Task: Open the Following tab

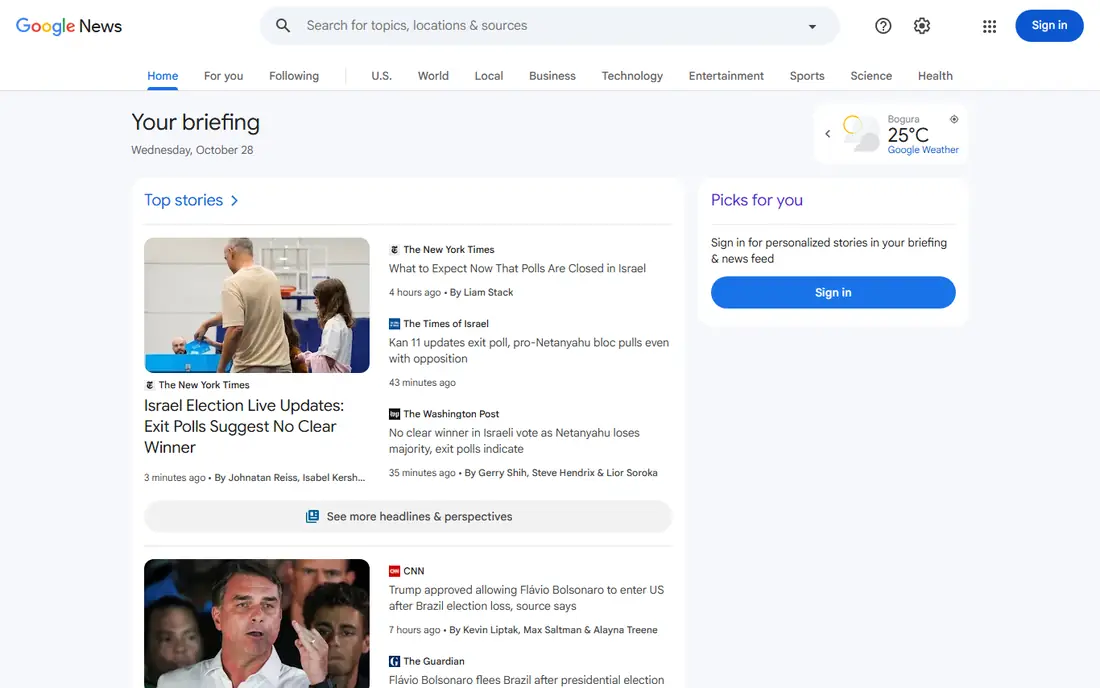Action: click(294, 76)
